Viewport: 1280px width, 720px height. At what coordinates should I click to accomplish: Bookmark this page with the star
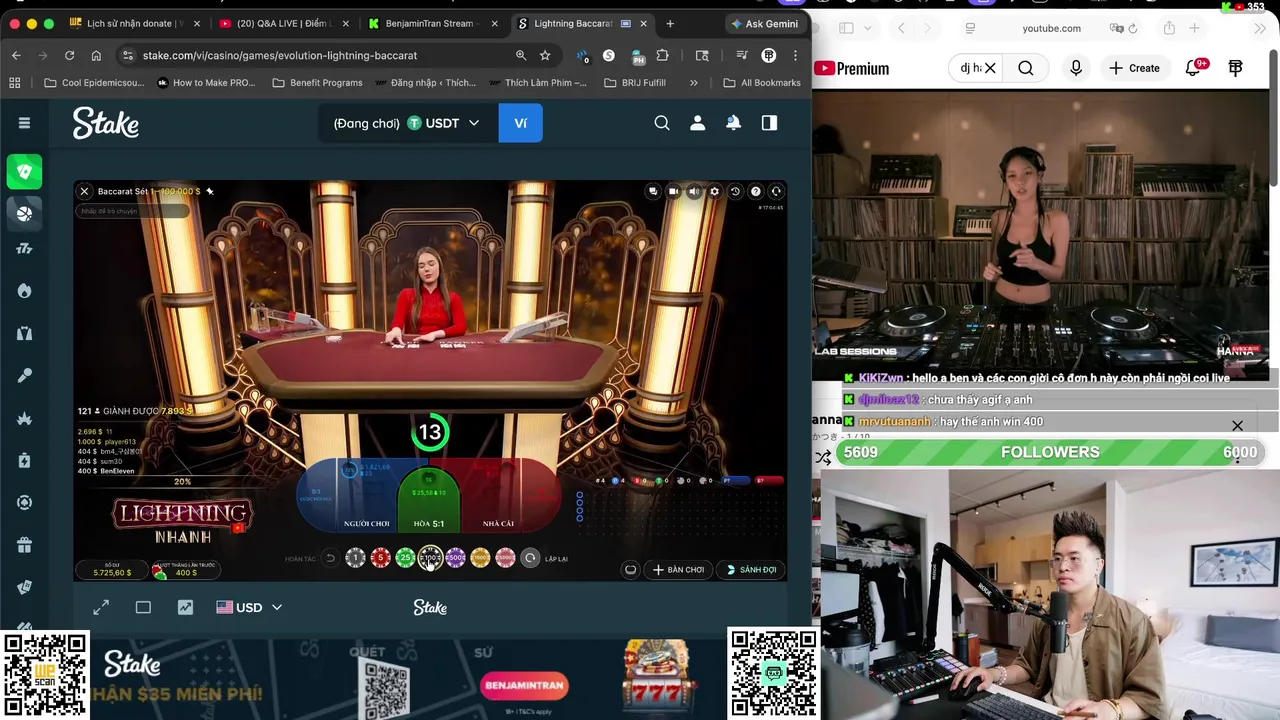(545, 55)
